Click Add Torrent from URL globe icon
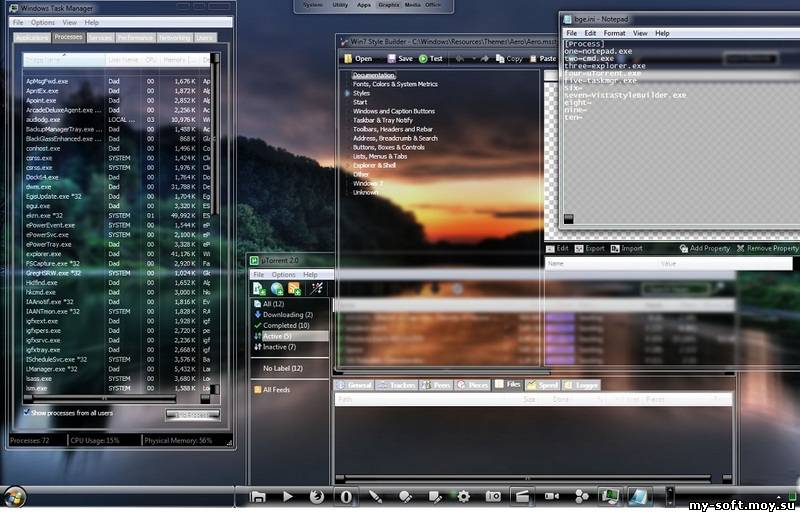 point(277,289)
